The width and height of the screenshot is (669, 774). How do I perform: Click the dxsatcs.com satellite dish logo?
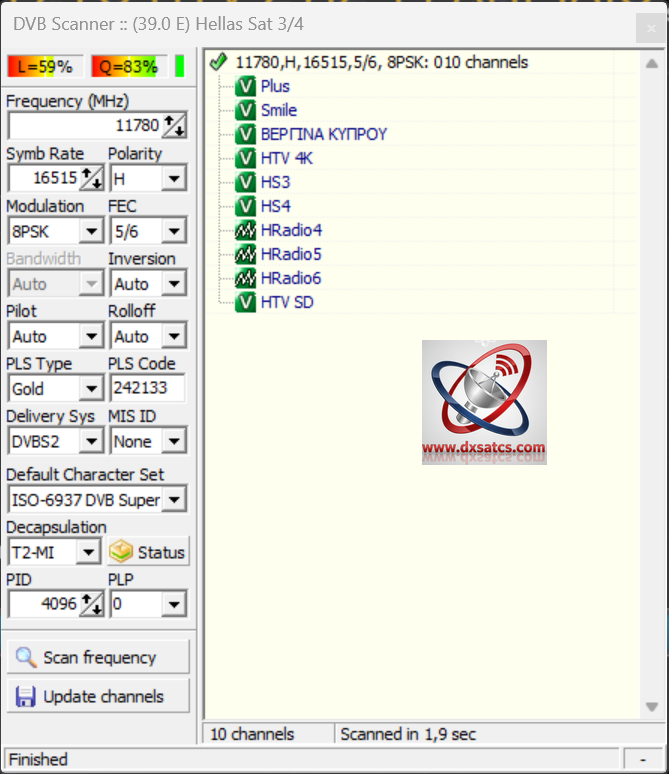(484, 402)
